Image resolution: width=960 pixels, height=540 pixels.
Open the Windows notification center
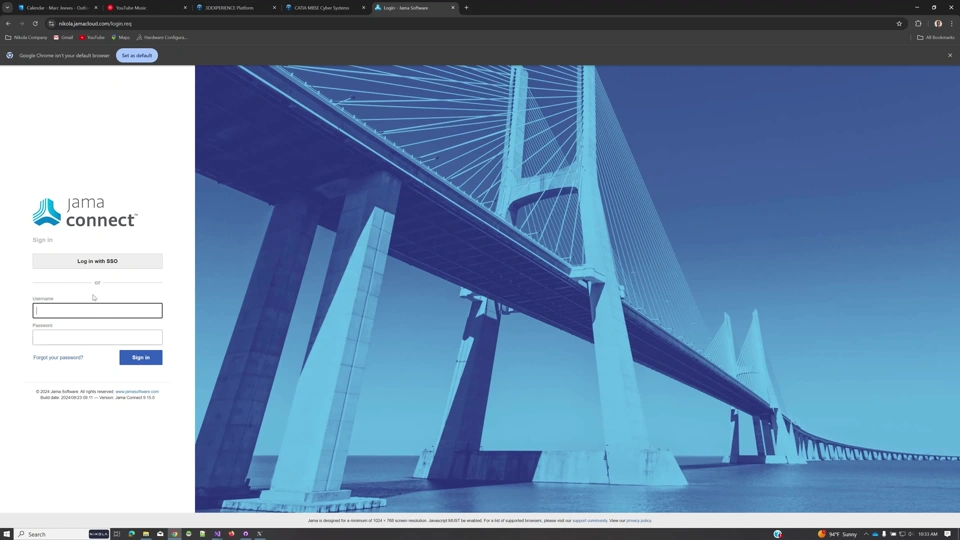948,534
